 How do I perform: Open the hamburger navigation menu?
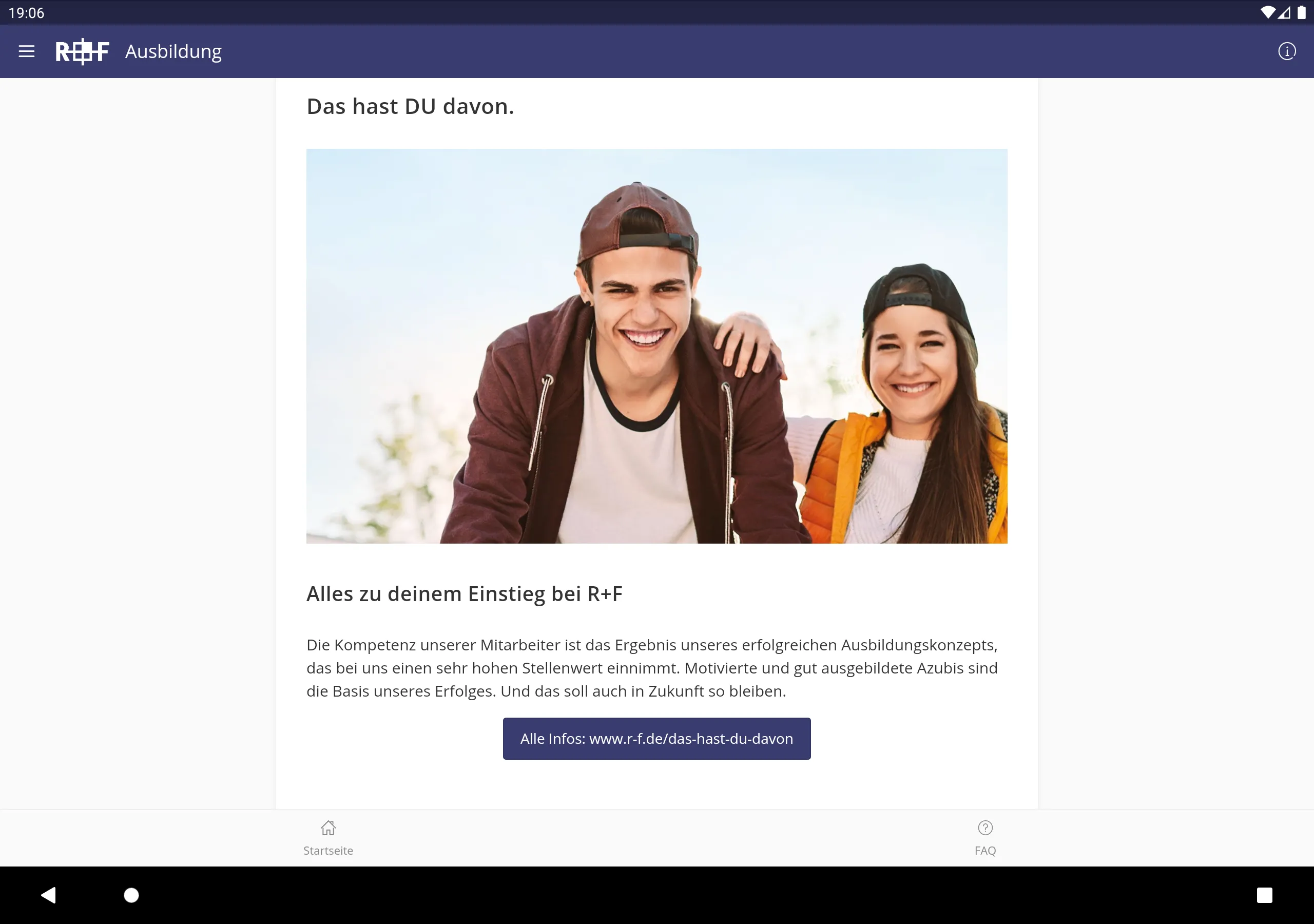26,51
